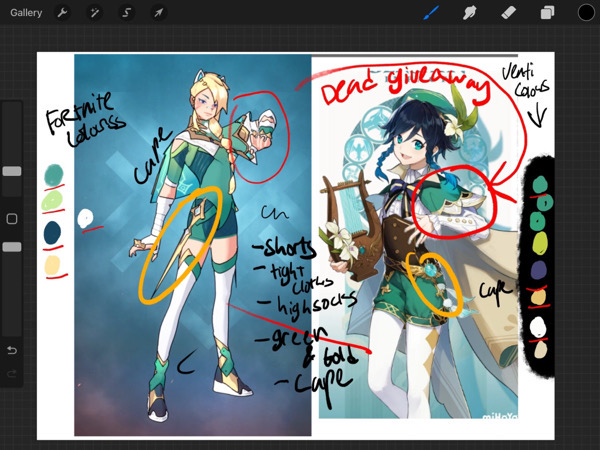Select the Selection tool (S icon)

tap(127, 13)
